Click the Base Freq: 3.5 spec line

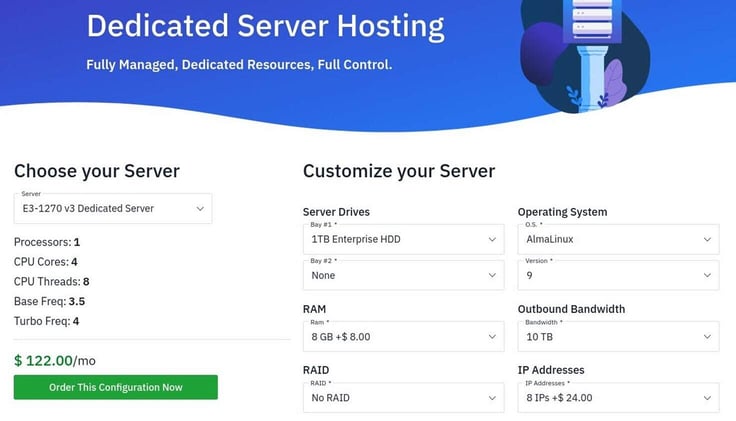(49, 301)
